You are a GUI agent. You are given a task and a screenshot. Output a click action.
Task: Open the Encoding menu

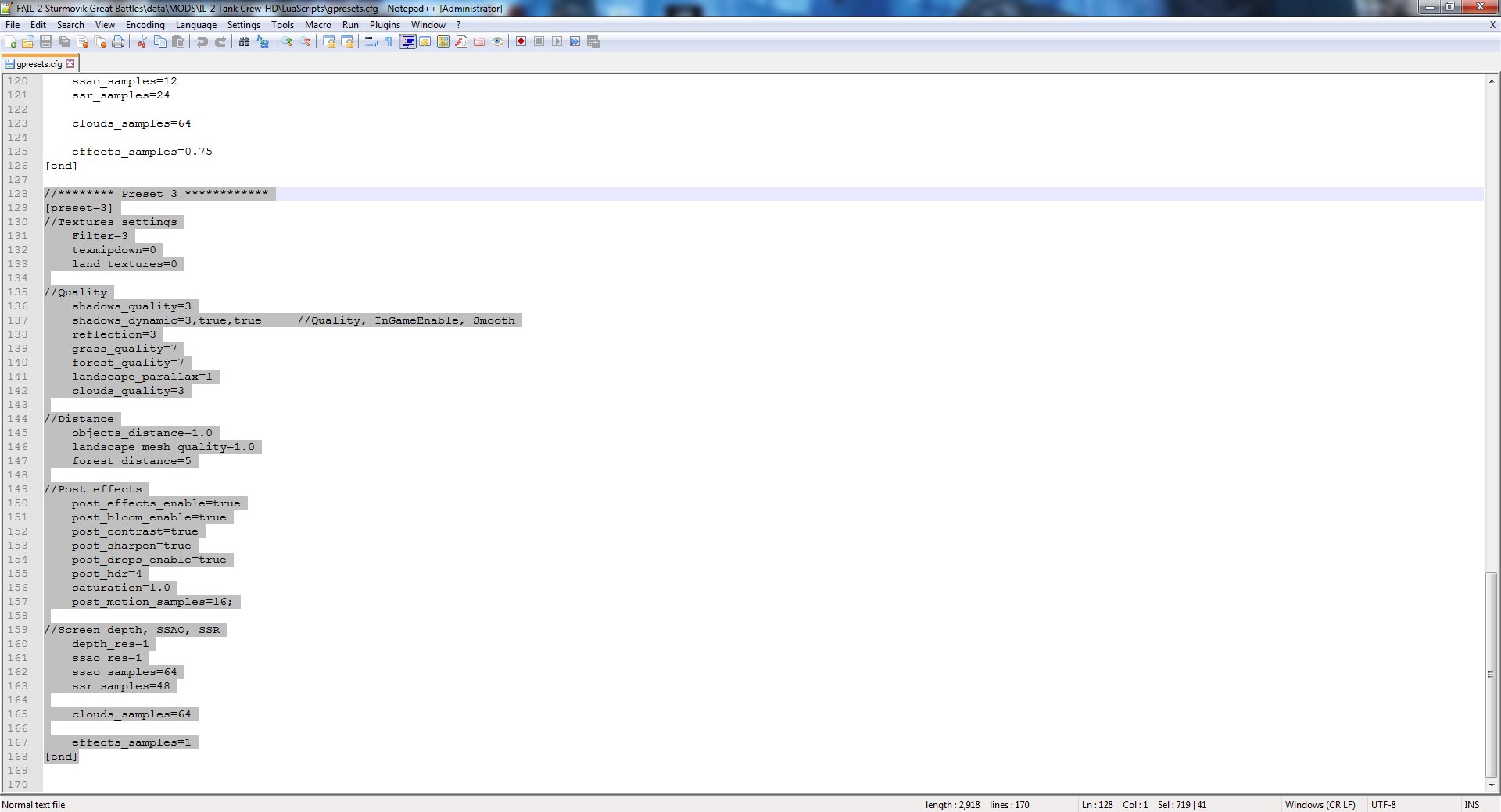[145, 25]
